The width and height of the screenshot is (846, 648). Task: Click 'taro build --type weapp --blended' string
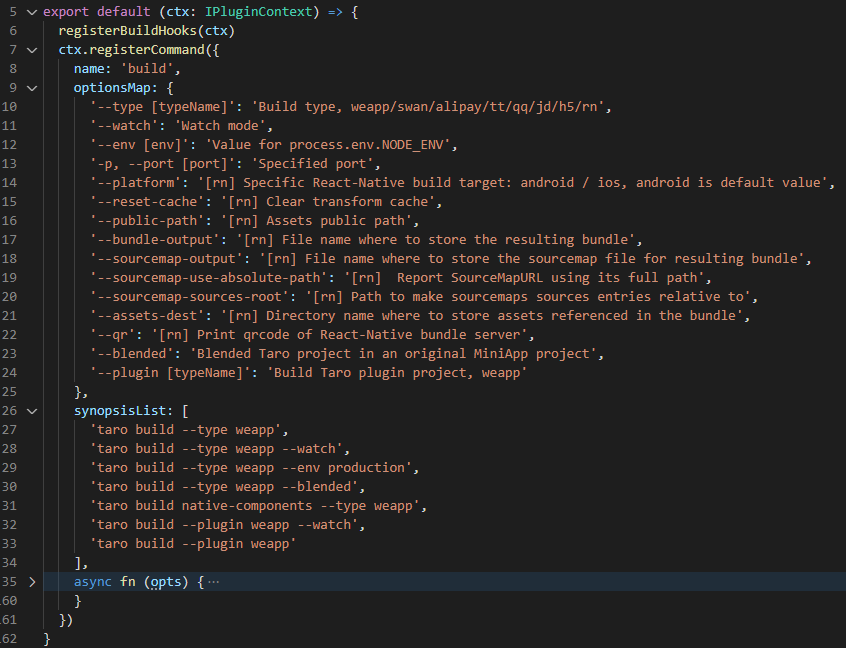(224, 487)
